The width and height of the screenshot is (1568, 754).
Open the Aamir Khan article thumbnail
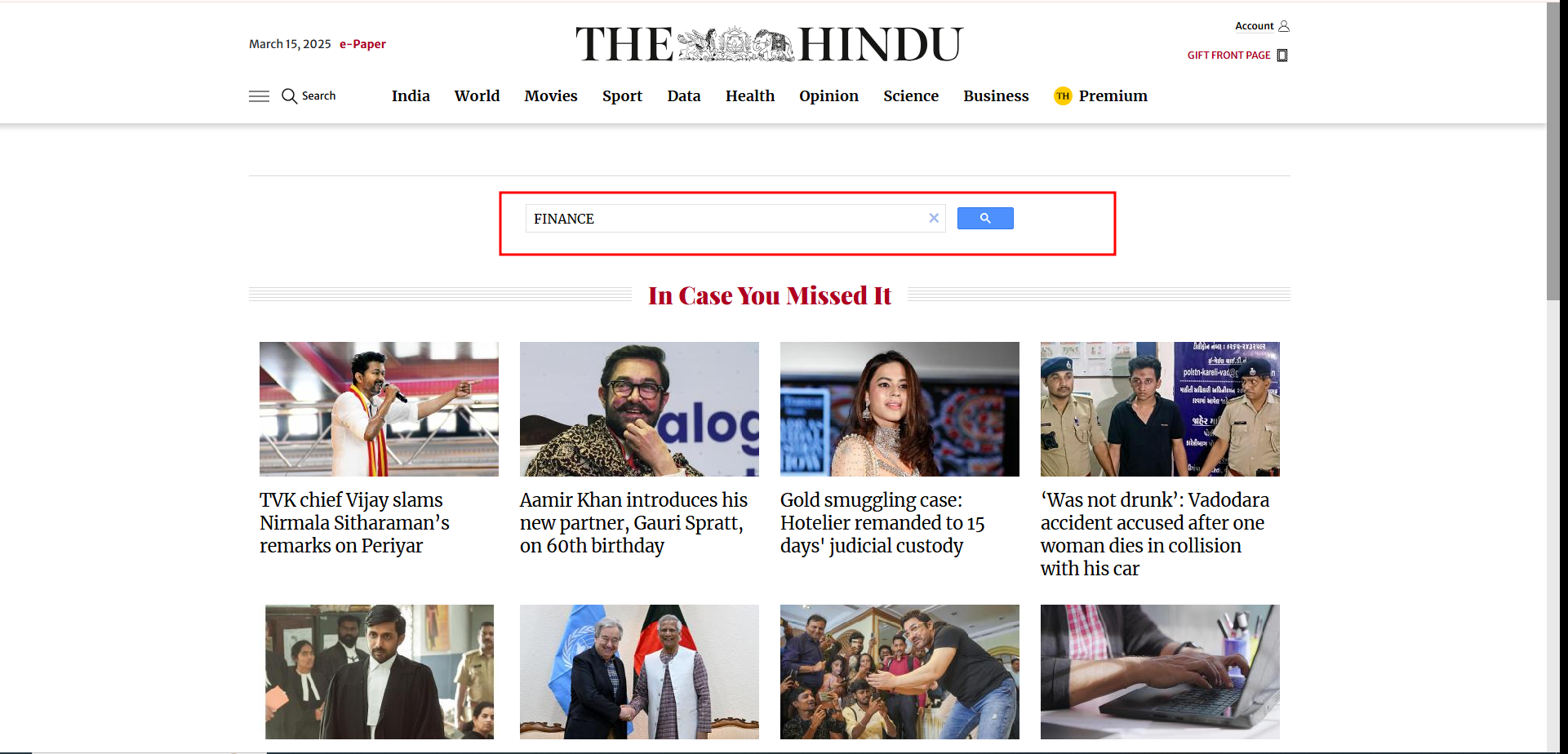coord(639,409)
